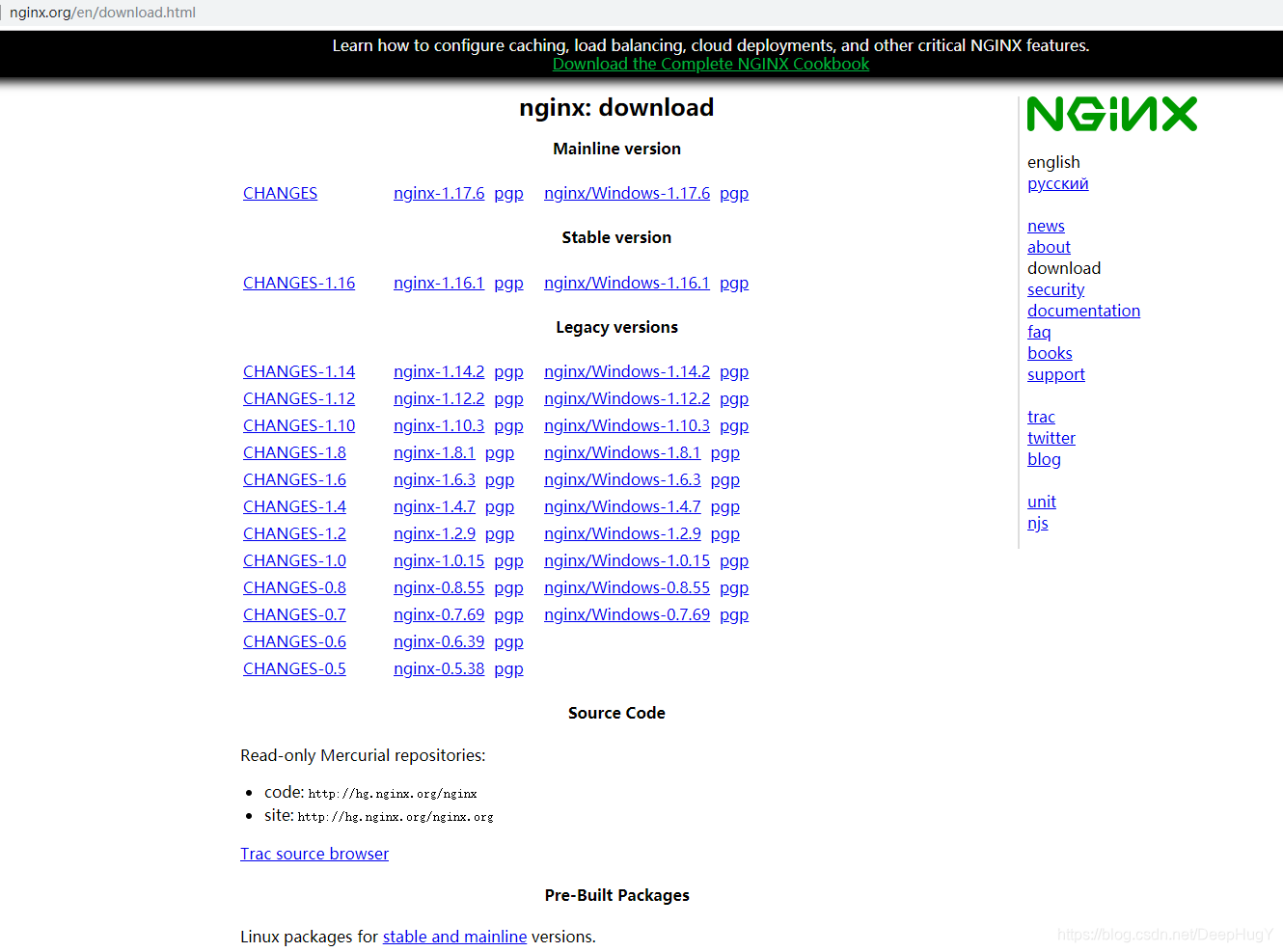This screenshot has height=952, width=1283.
Task: Open CHANGES-1.8 link
Action: click(x=294, y=452)
